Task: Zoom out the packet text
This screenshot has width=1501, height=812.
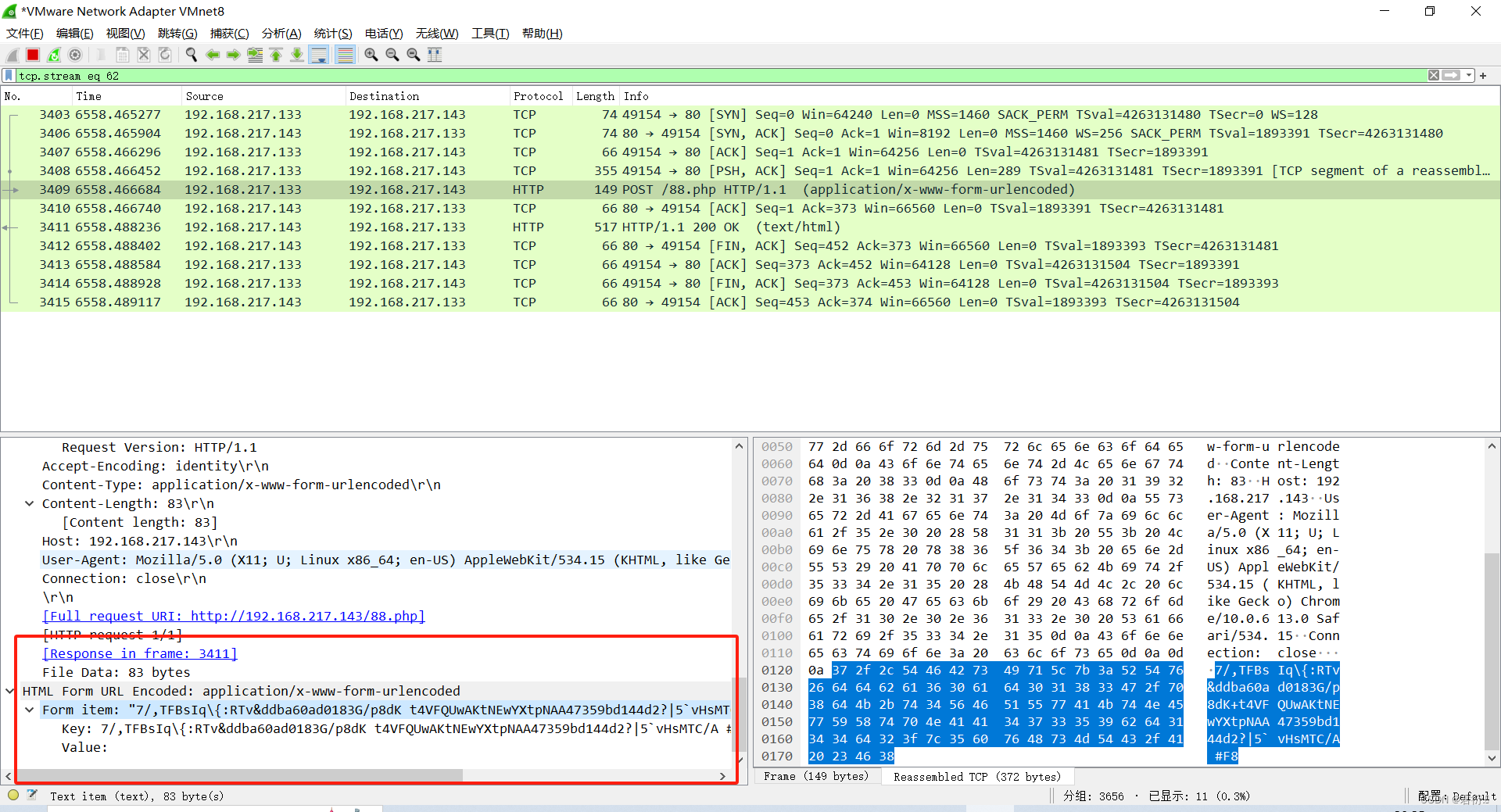Action: [x=392, y=55]
